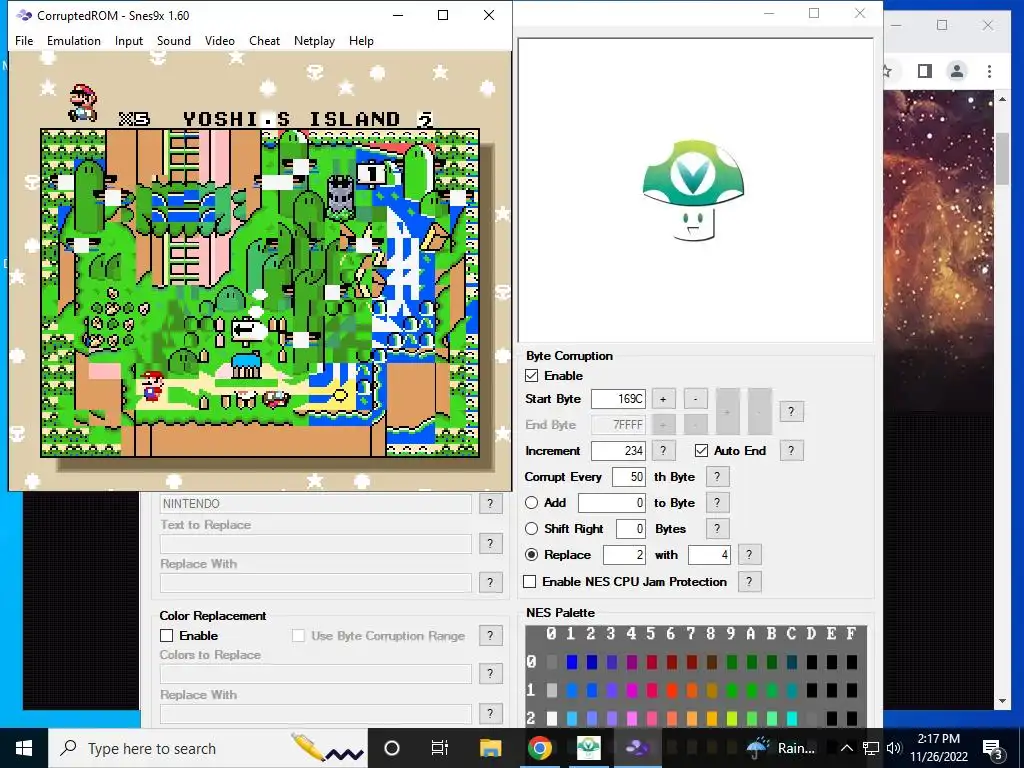Switch to Google Chrome on the taskbar
The width and height of the screenshot is (1024, 768).
[x=539, y=748]
